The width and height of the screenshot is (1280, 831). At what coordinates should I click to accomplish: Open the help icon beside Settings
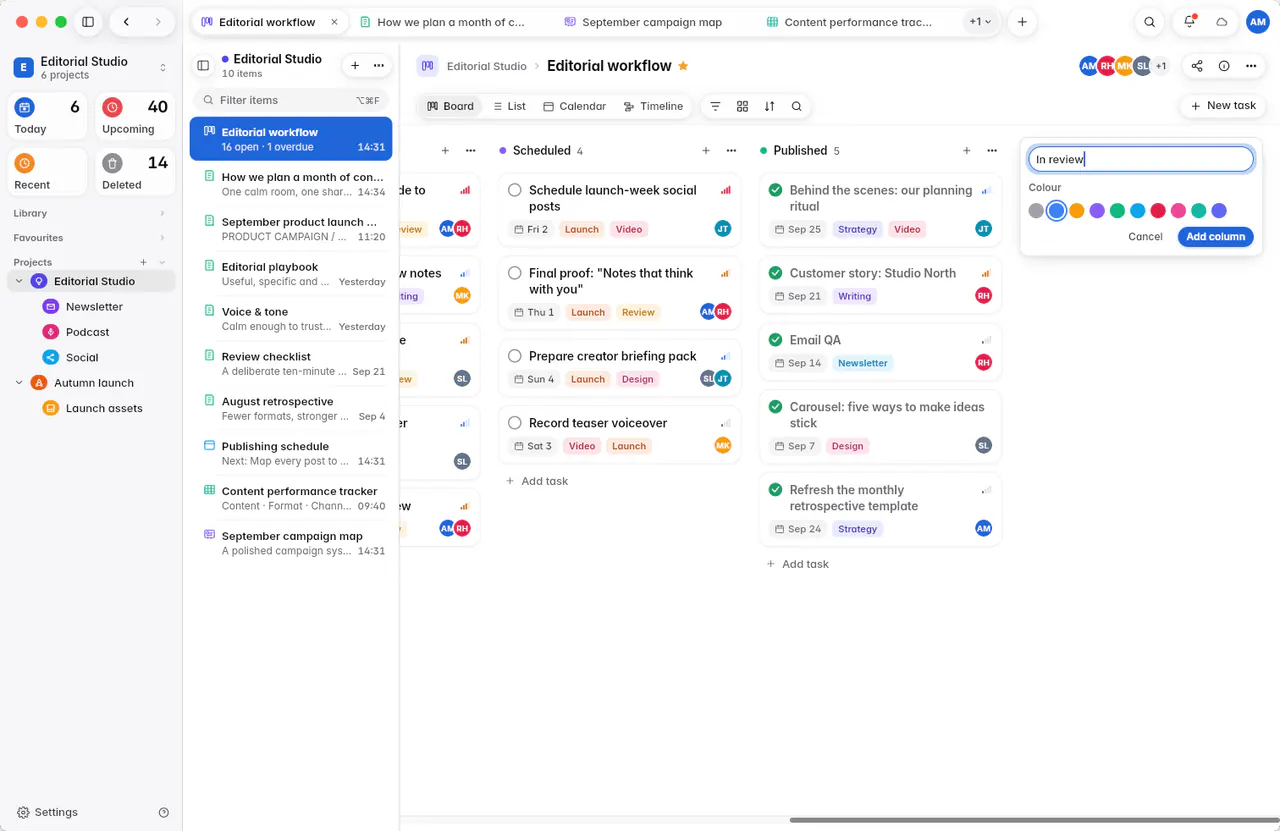[164, 813]
